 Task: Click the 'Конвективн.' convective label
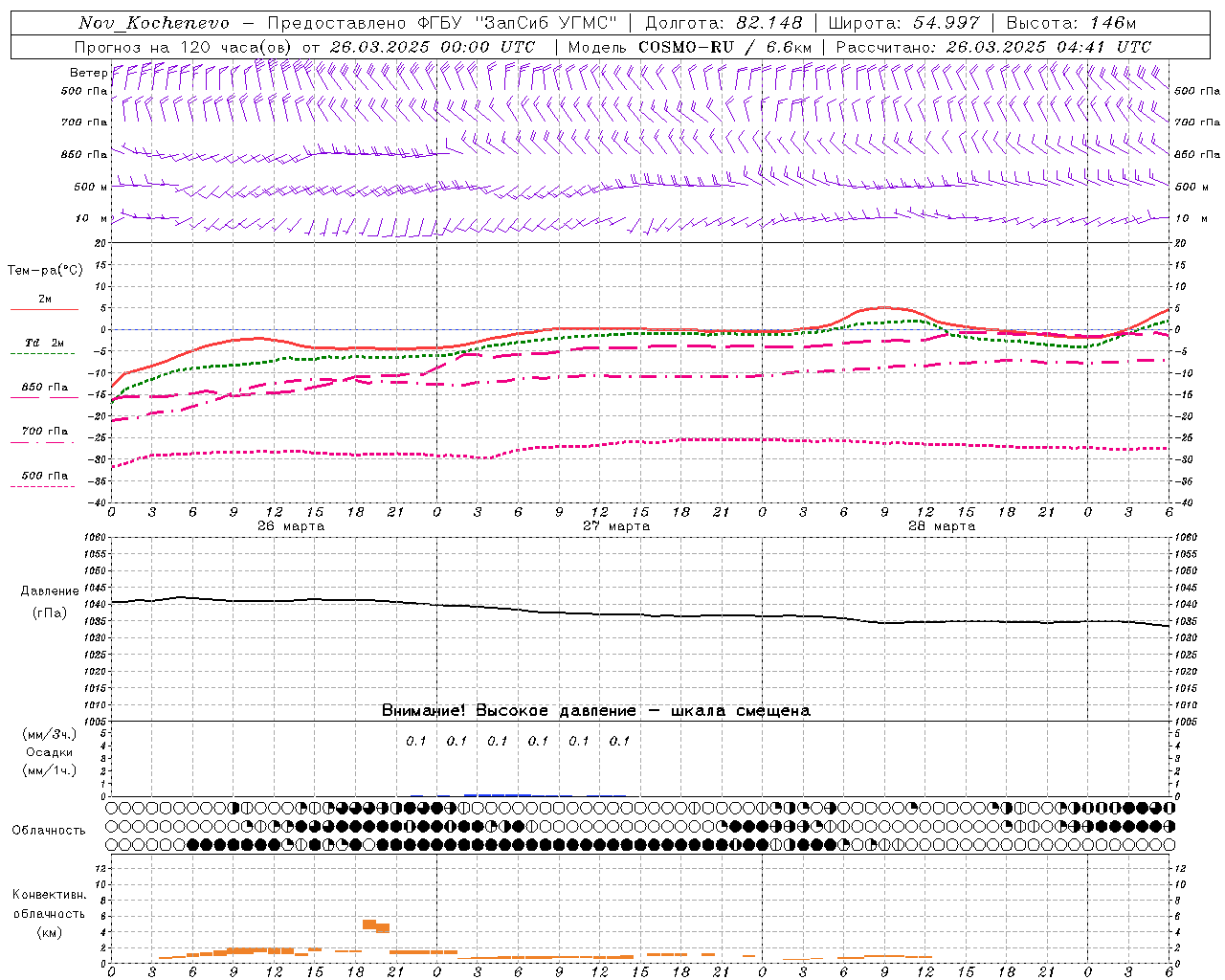[x=49, y=895]
